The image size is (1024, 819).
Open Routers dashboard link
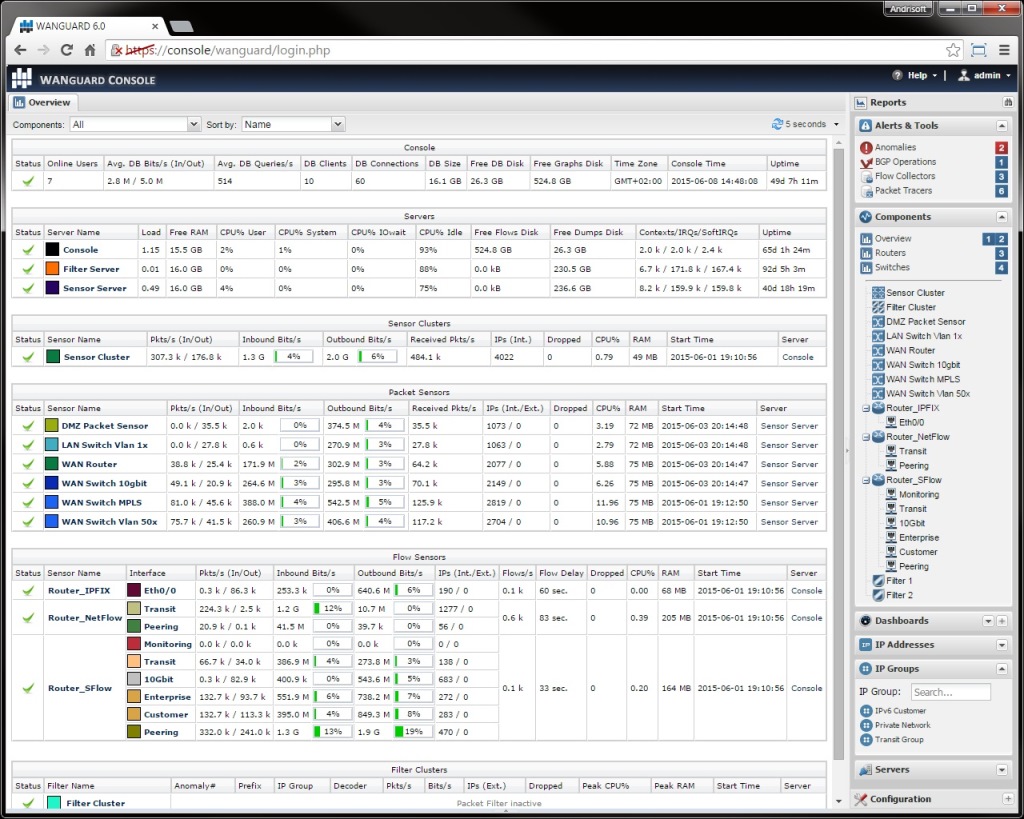click(890, 253)
